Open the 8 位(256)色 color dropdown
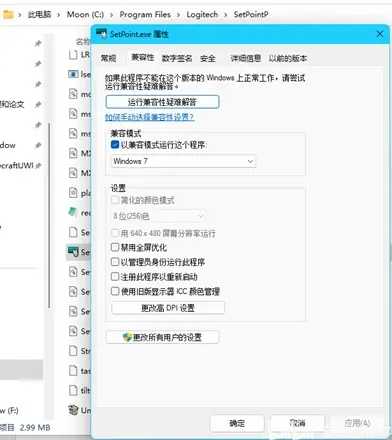The image size is (392, 440). (158, 216)
